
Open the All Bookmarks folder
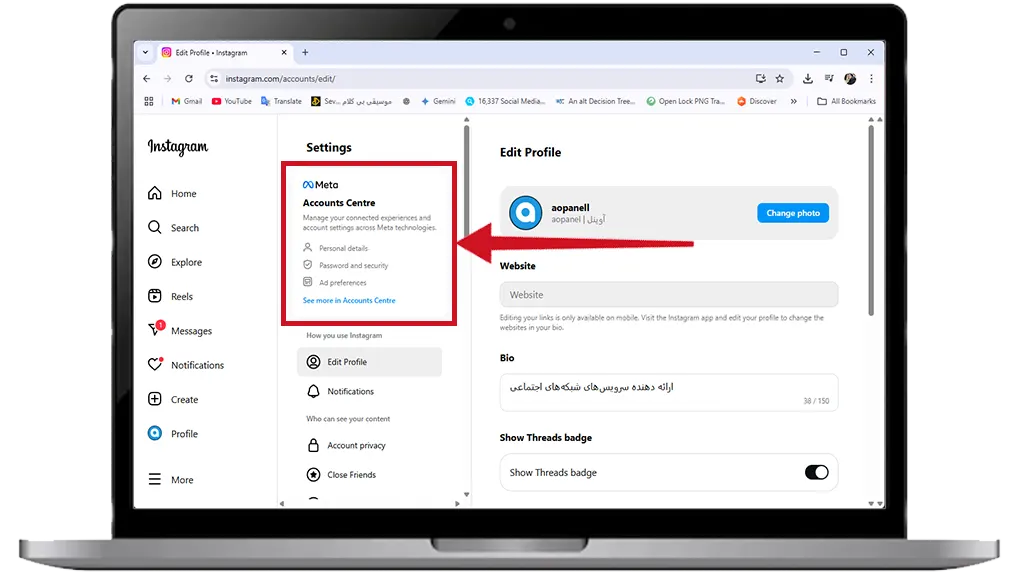(x=846, y=101)
